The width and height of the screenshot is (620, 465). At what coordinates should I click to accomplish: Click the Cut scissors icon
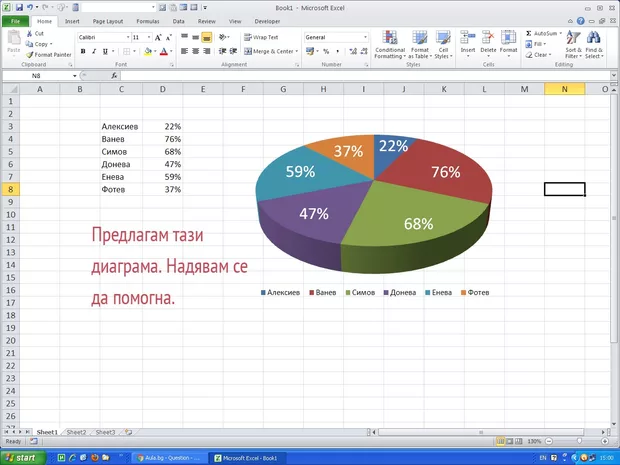[29, 34]
